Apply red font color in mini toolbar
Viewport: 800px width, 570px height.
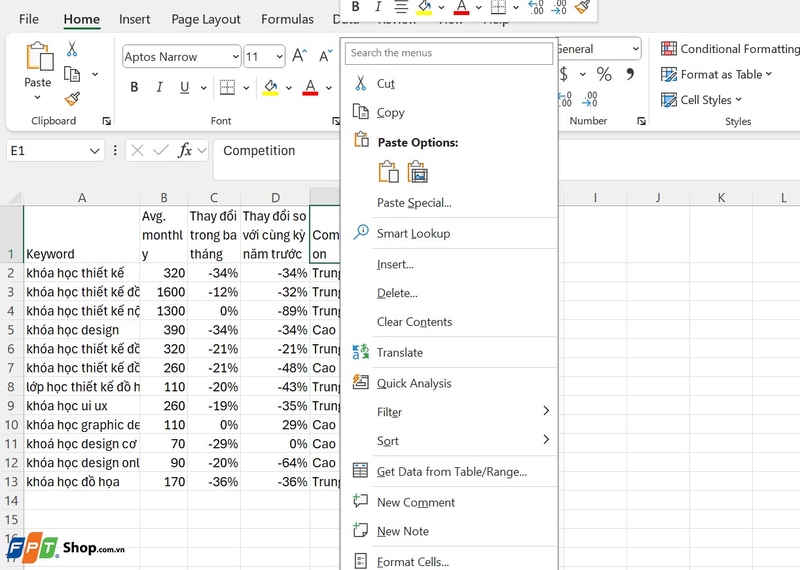pos(461,7)
